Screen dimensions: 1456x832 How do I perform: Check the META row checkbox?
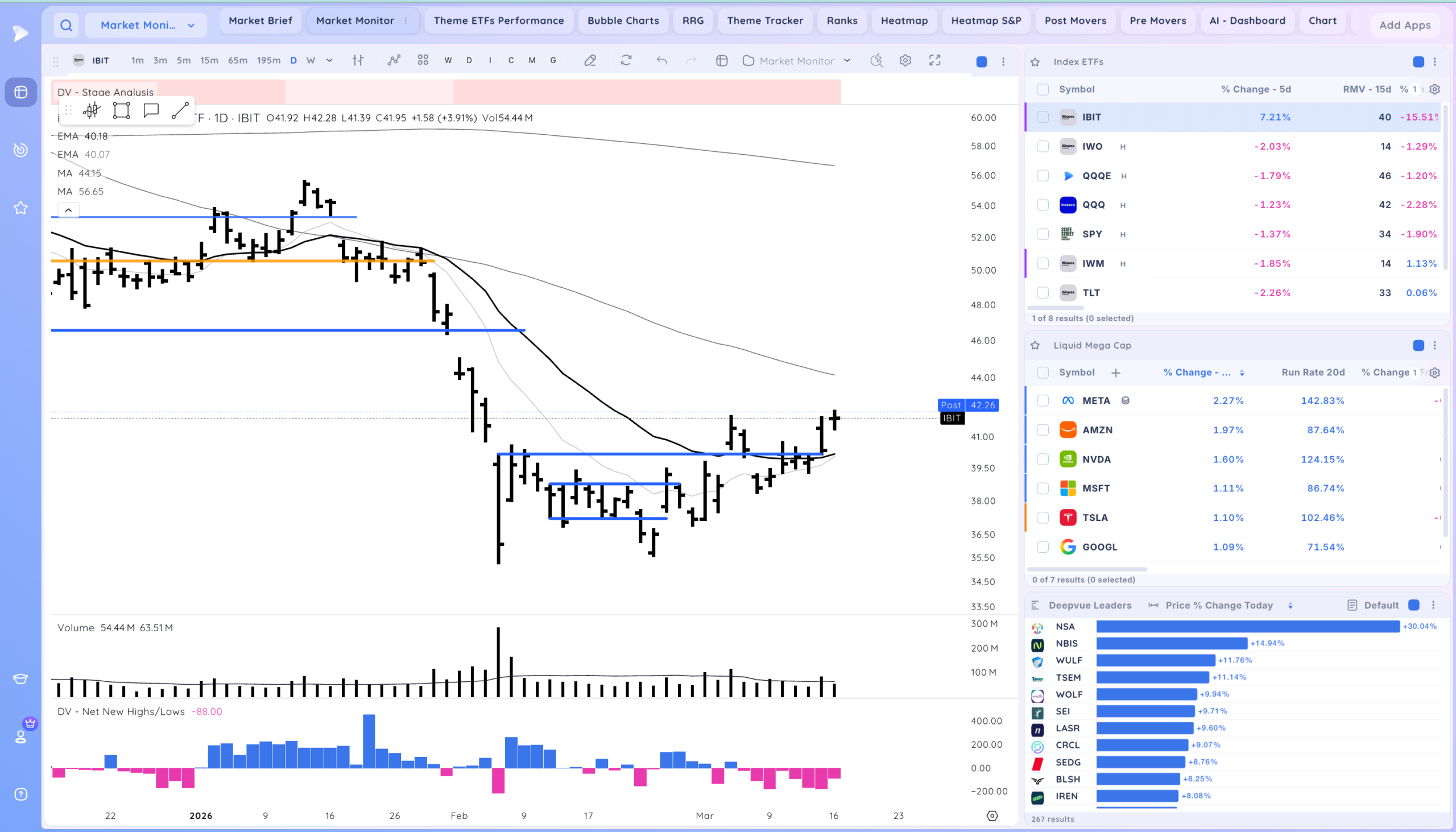[1043, 400]
